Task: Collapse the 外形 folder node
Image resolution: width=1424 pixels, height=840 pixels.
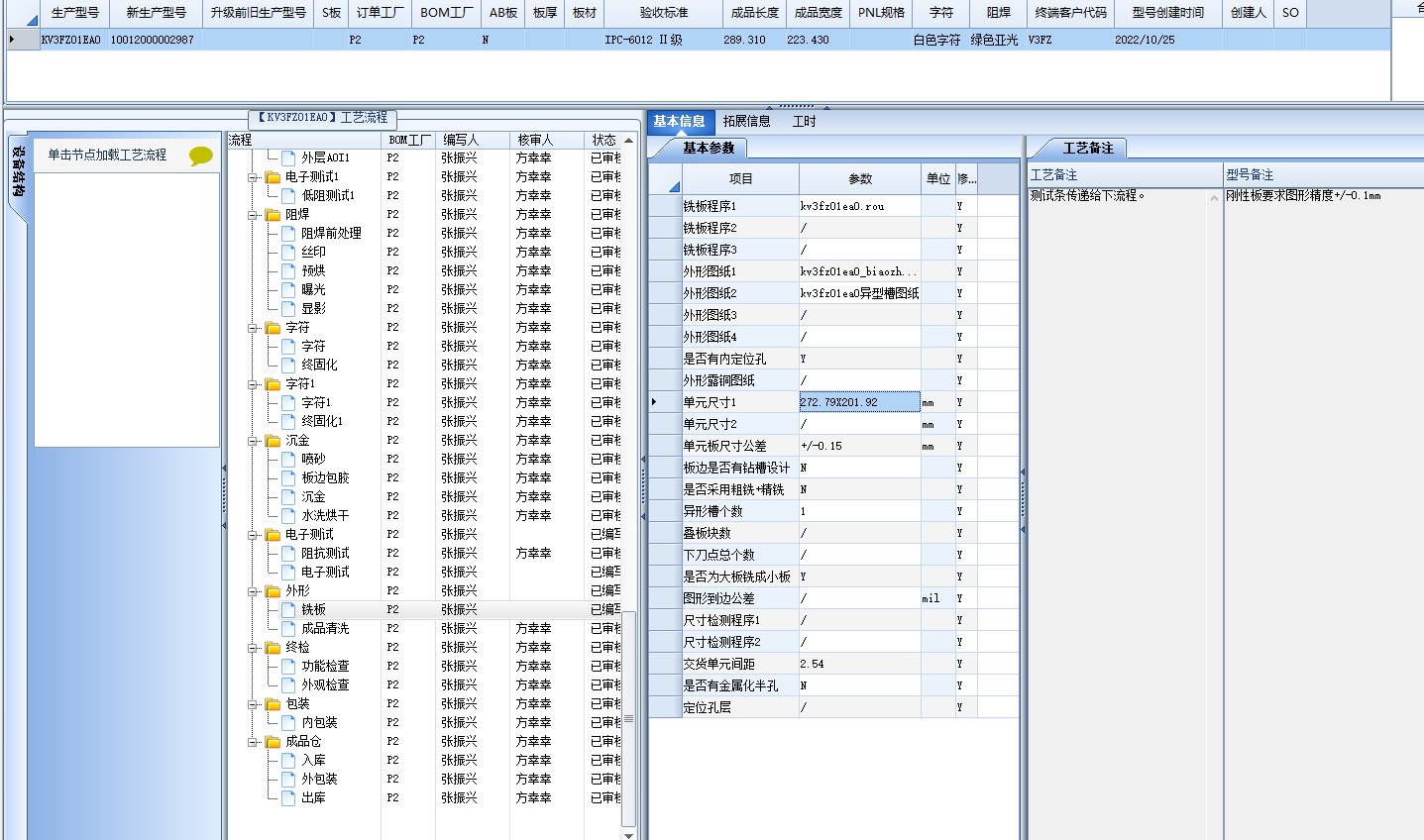Action: click(x=254, y=591)
